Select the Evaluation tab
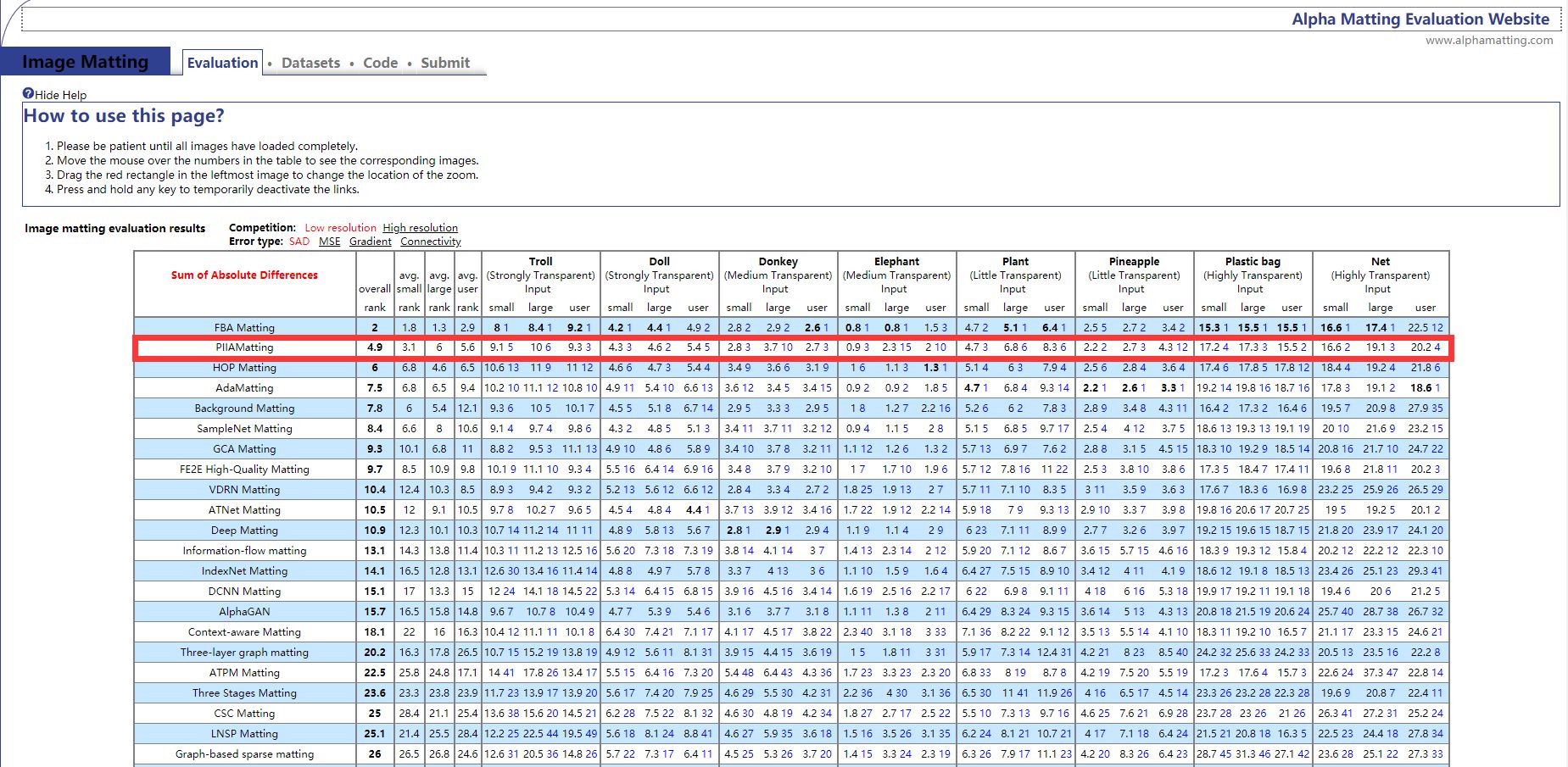This screenshot has width=1568, height=767. click(222, 63)
